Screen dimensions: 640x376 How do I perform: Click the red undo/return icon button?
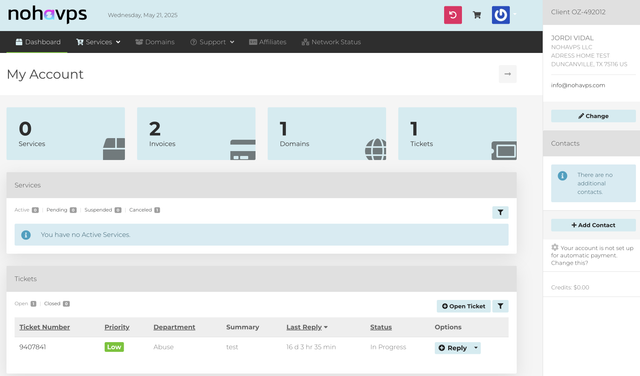[x=453, y=15]
